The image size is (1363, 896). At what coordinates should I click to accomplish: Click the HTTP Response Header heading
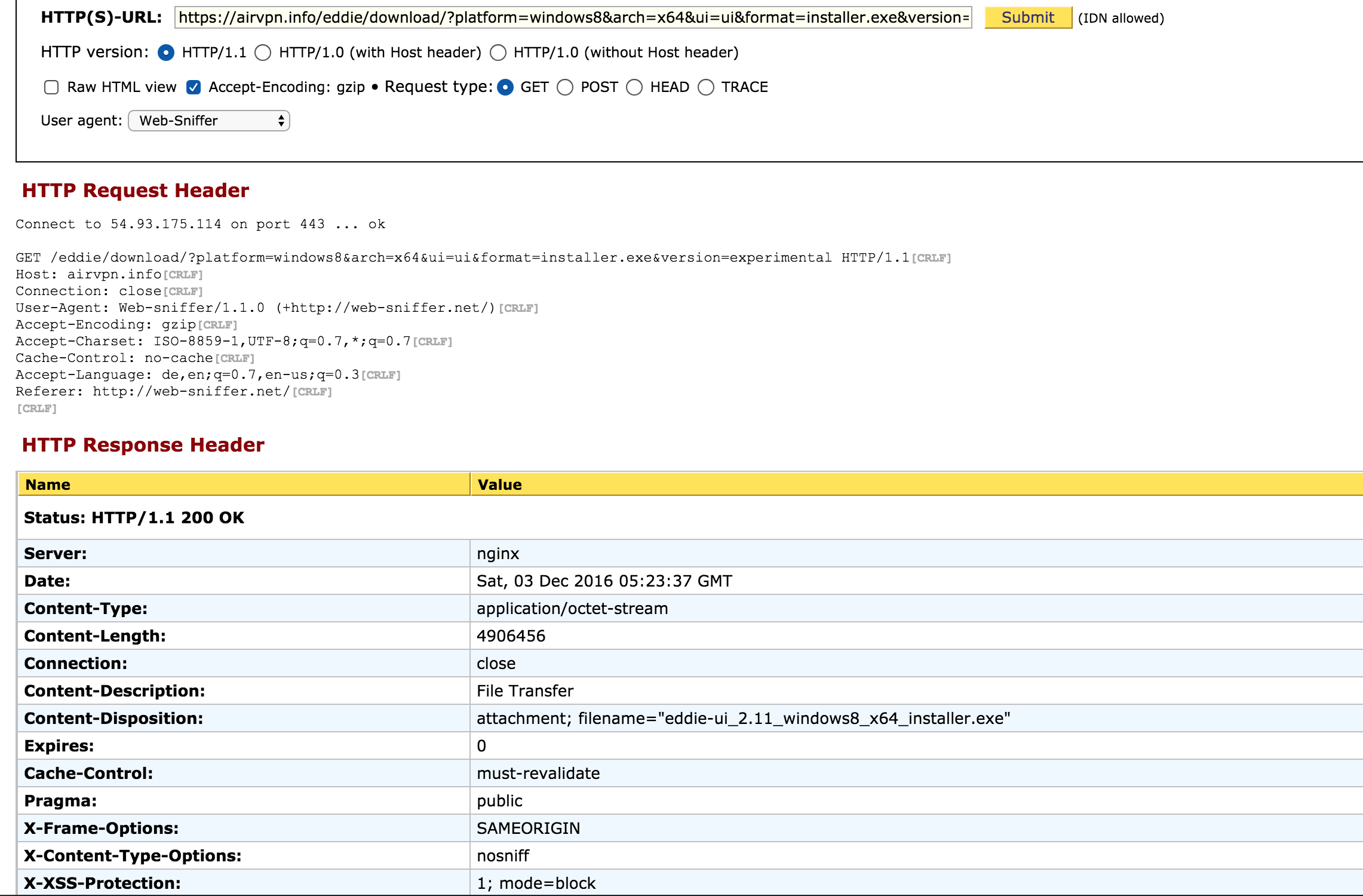143,444
